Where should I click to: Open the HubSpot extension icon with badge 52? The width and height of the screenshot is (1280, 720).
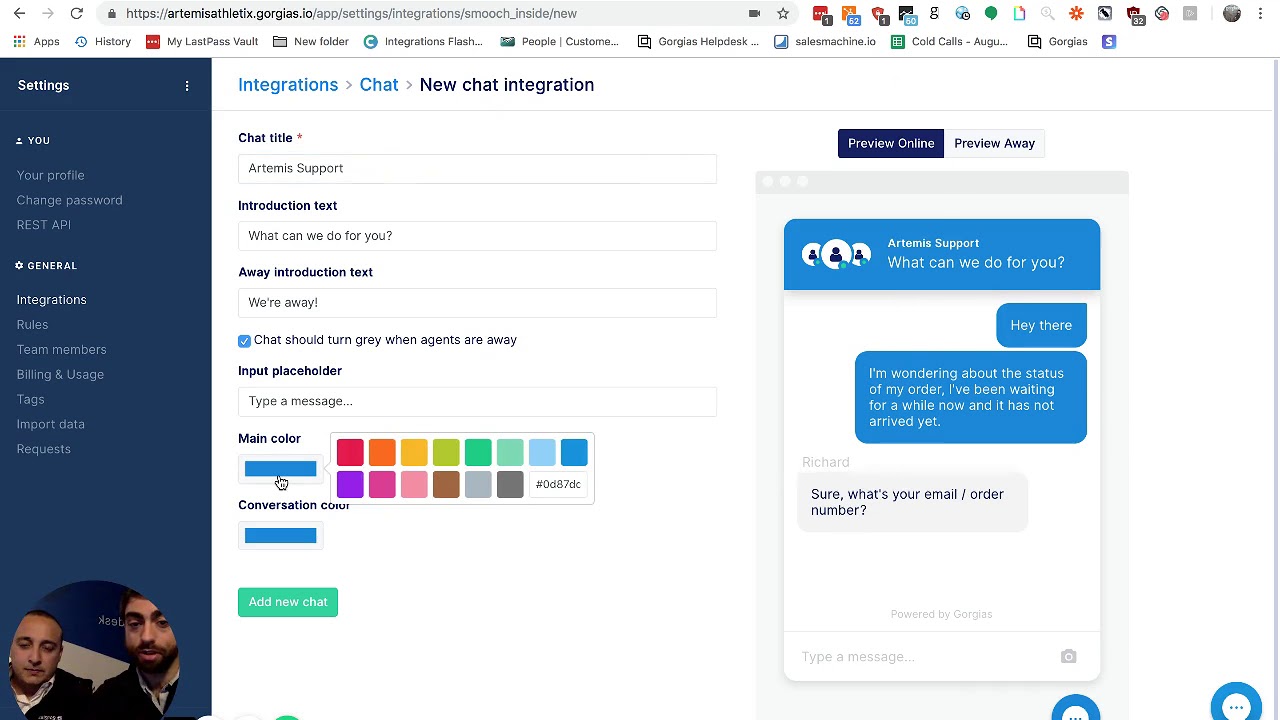click(x=849, y=13)
